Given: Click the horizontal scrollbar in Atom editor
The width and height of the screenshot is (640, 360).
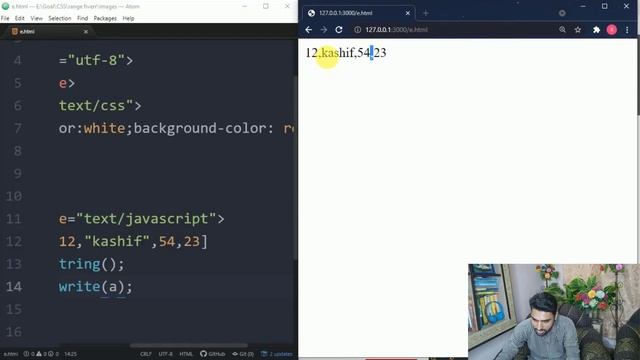Looking at the screenshot, I should pyautogui.click(x=189, y=345).
